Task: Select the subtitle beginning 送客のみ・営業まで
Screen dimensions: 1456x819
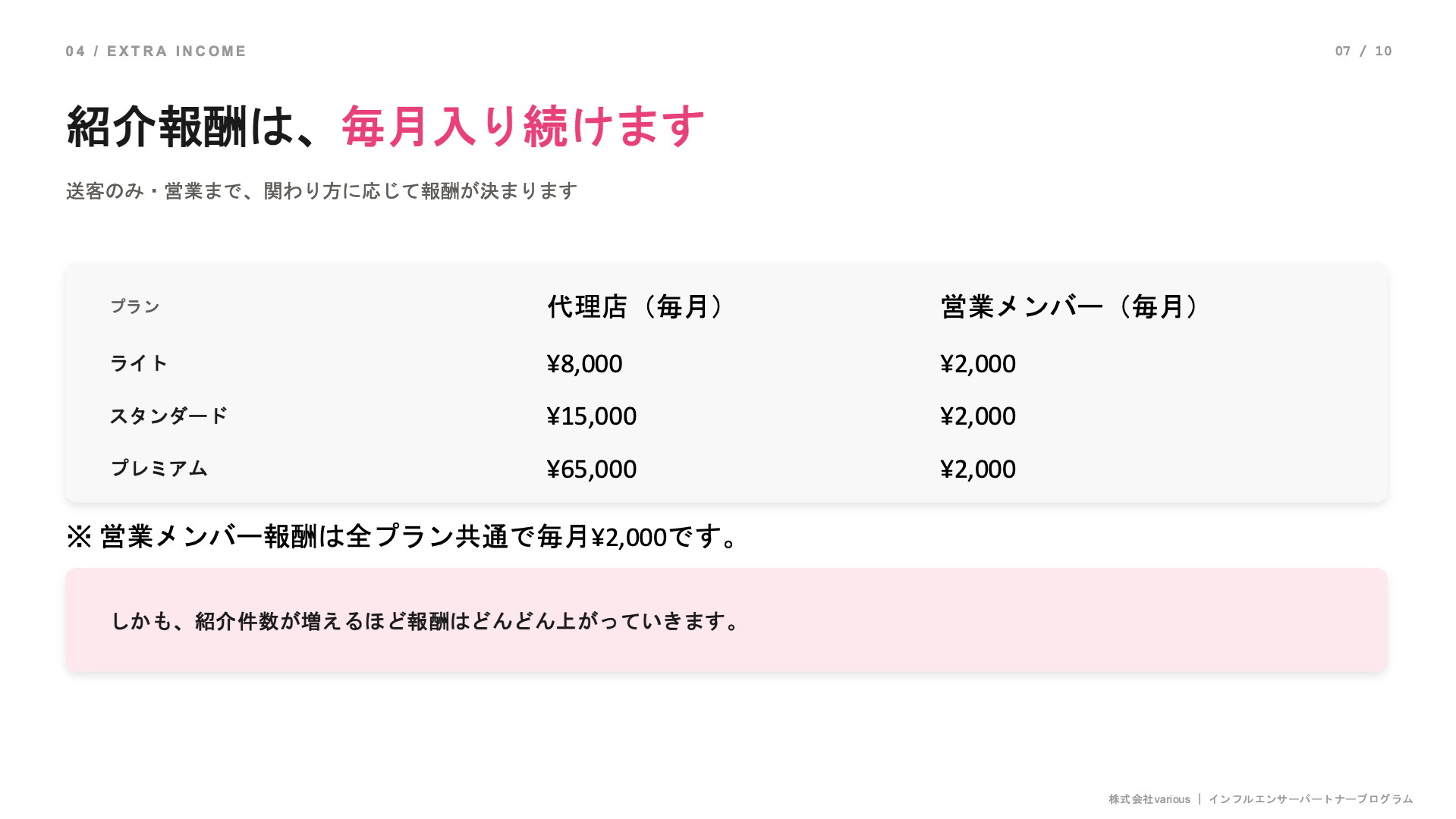Action: (322, 191)
